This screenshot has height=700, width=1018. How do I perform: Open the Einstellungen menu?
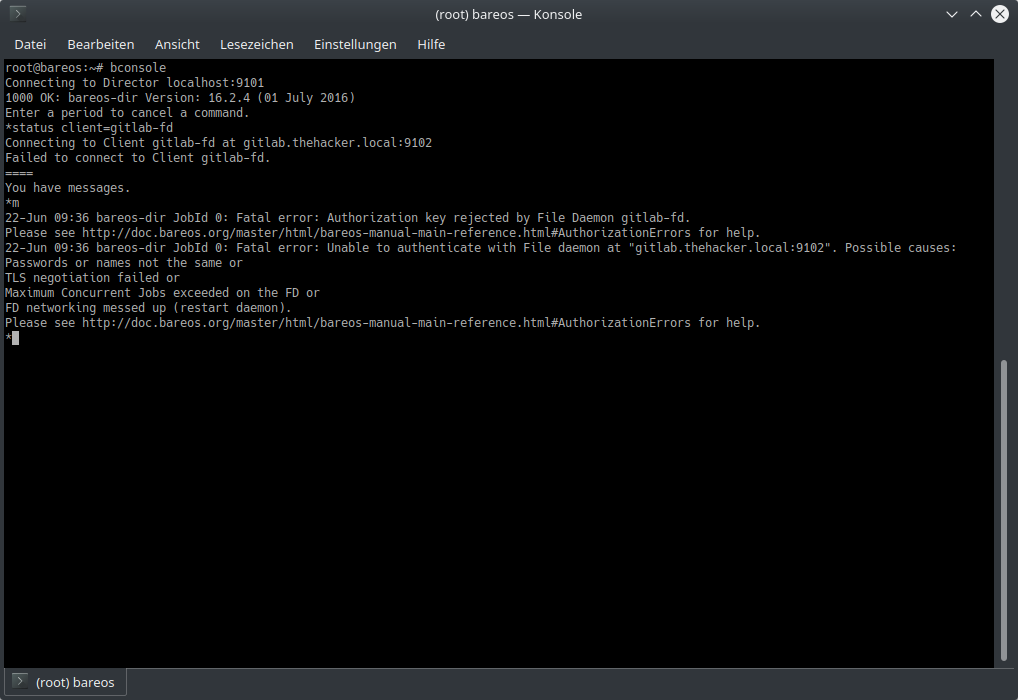tap(355, 44)
